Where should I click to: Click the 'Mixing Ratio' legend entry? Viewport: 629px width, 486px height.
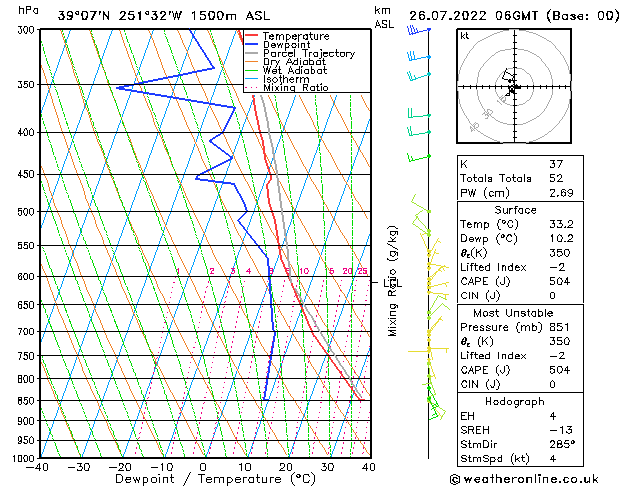296,87
